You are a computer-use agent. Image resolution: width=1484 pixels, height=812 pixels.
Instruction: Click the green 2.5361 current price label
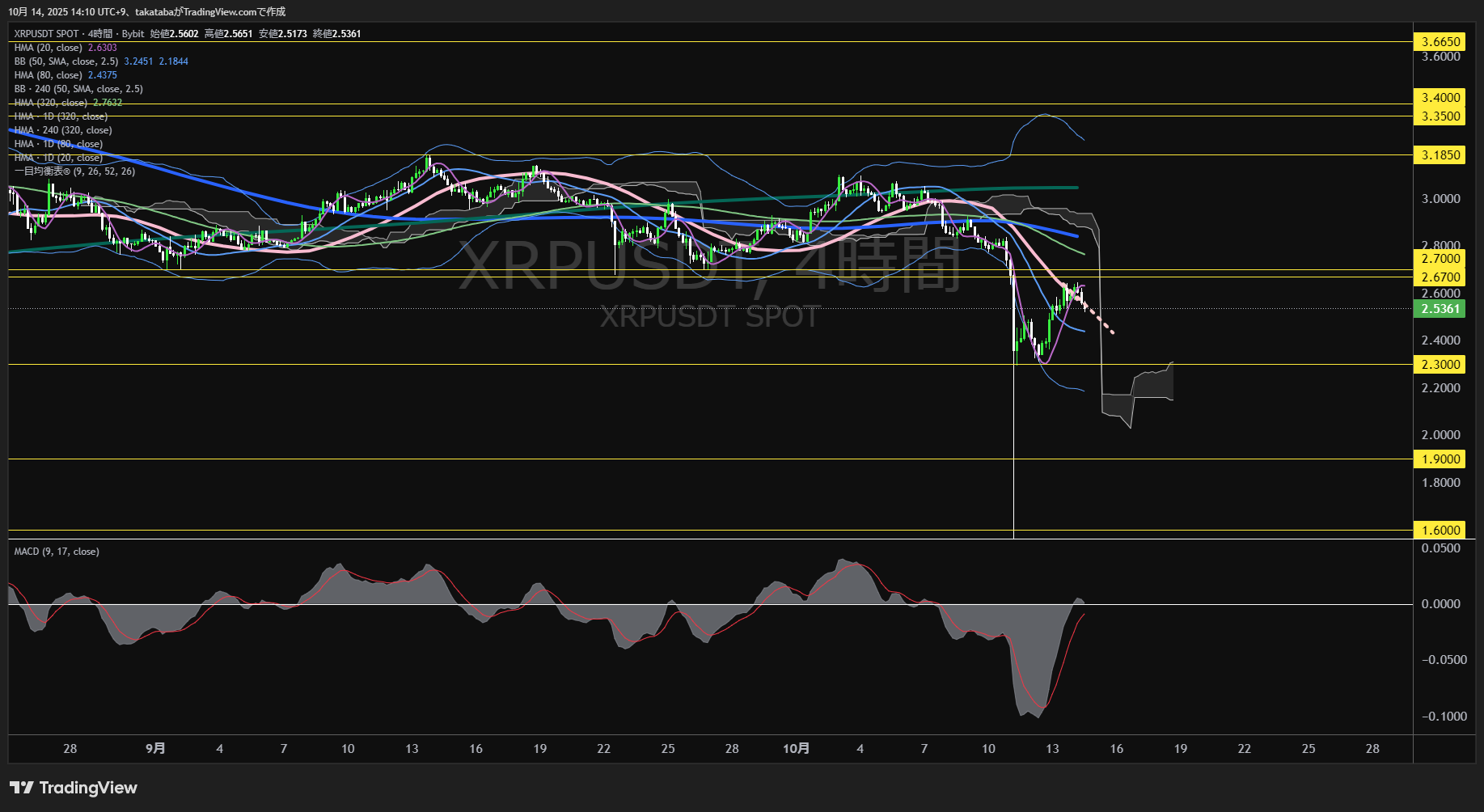coord(1440,309)
